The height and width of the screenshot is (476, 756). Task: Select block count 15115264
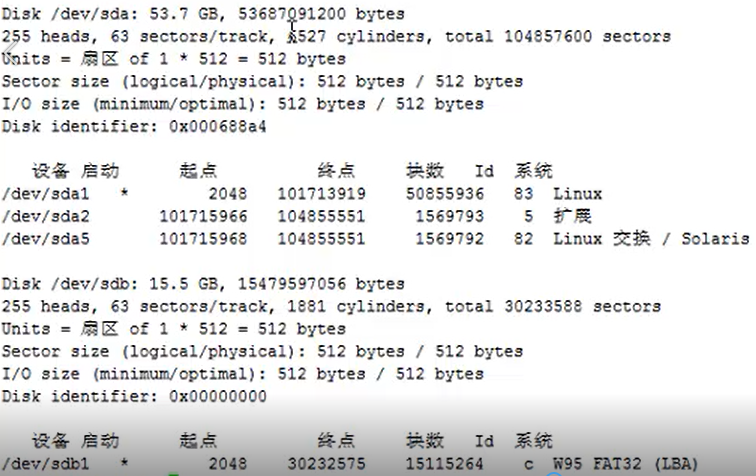(445, 464)
